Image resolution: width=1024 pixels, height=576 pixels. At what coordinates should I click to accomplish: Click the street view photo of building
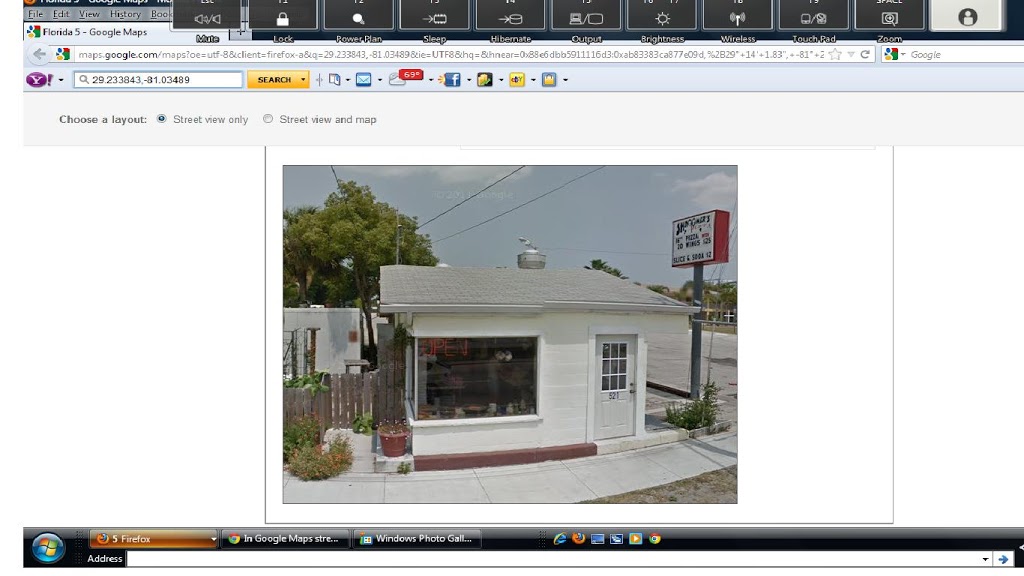(x=509, y=334)
